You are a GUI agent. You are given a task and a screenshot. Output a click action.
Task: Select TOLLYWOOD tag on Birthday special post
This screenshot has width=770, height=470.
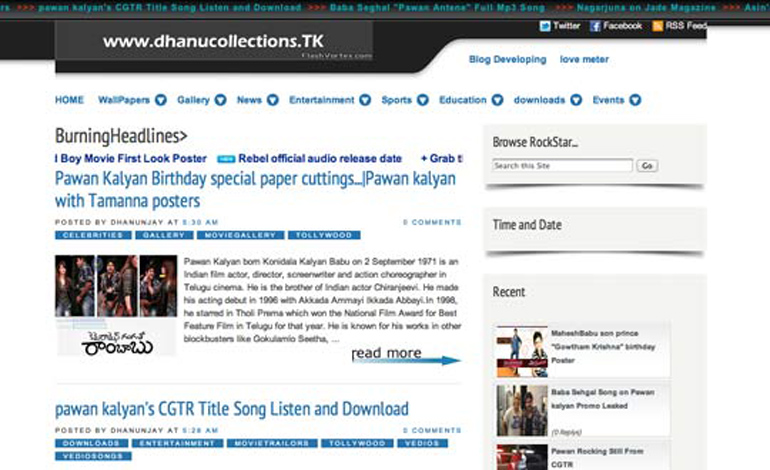324,235
